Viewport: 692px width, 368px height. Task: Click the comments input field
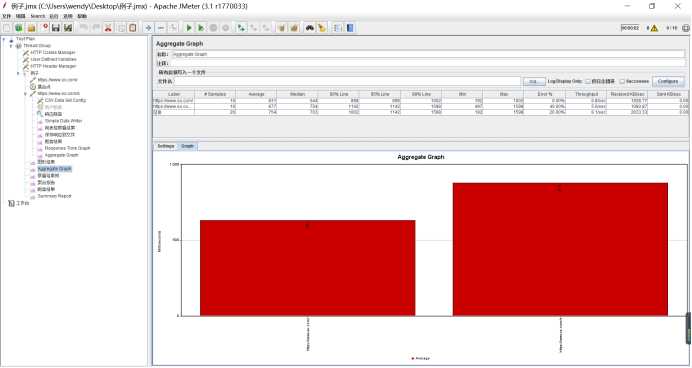pos(428,63)
